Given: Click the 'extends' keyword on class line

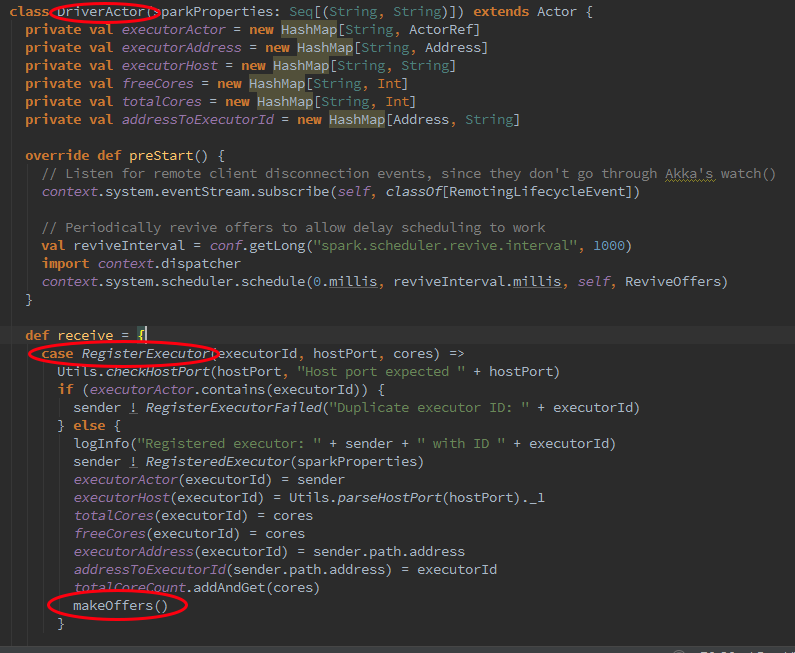Looking at the screenshot, I should (x=501, y=12).
